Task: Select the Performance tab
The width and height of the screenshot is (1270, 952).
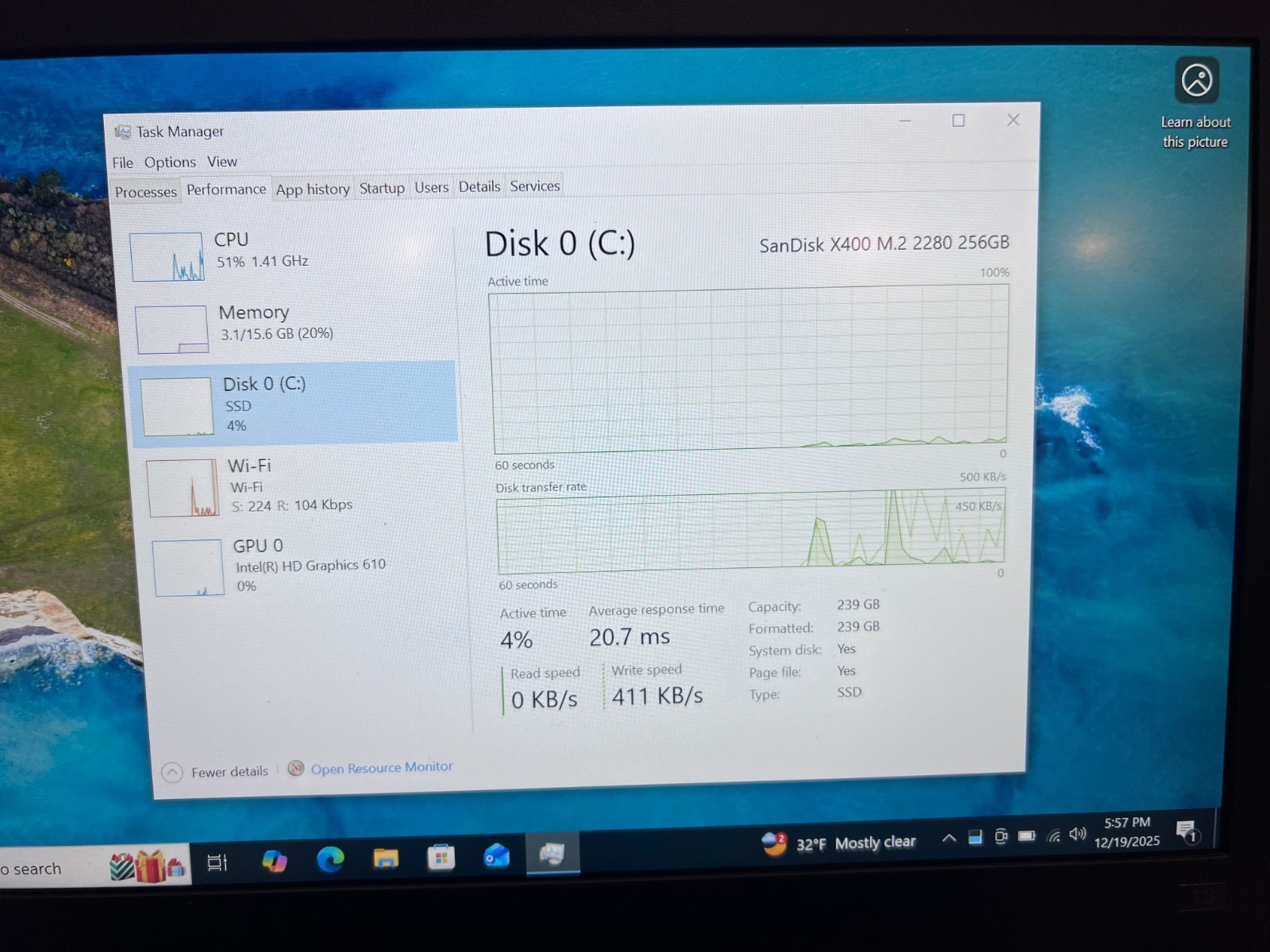Action: 226,190
